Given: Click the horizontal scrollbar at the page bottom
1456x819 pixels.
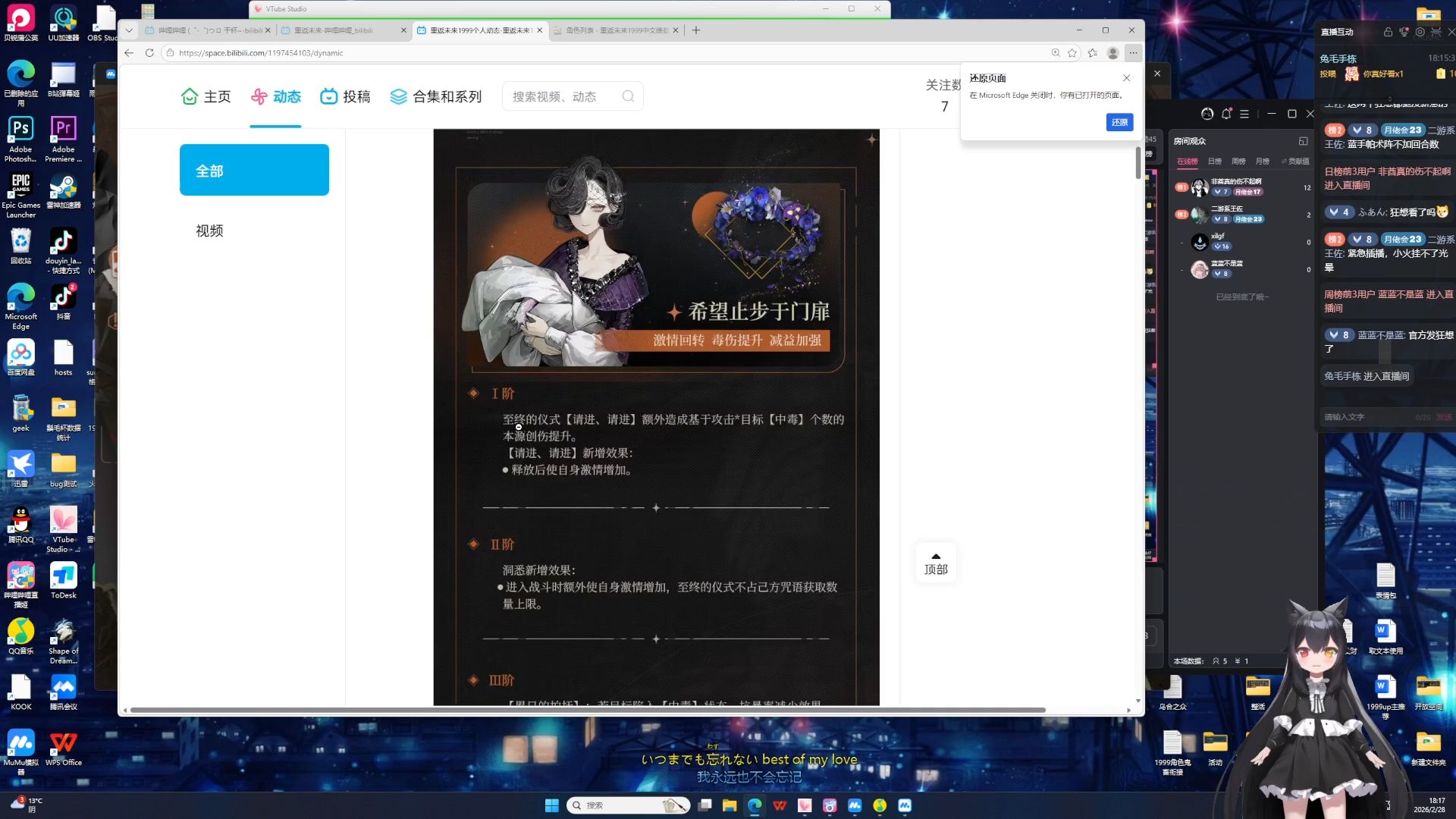Looking at the screenshot, I should point(588,710).
